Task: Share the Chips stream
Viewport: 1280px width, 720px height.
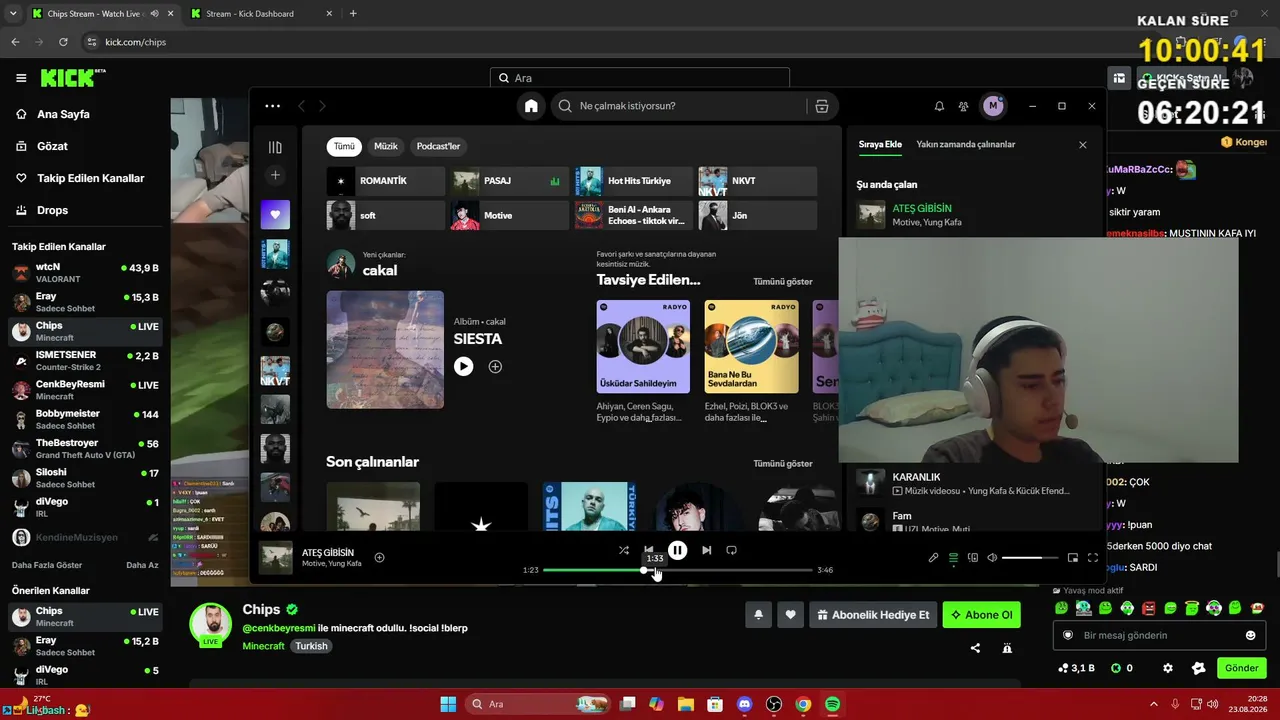Action: [x=975, y=648]
